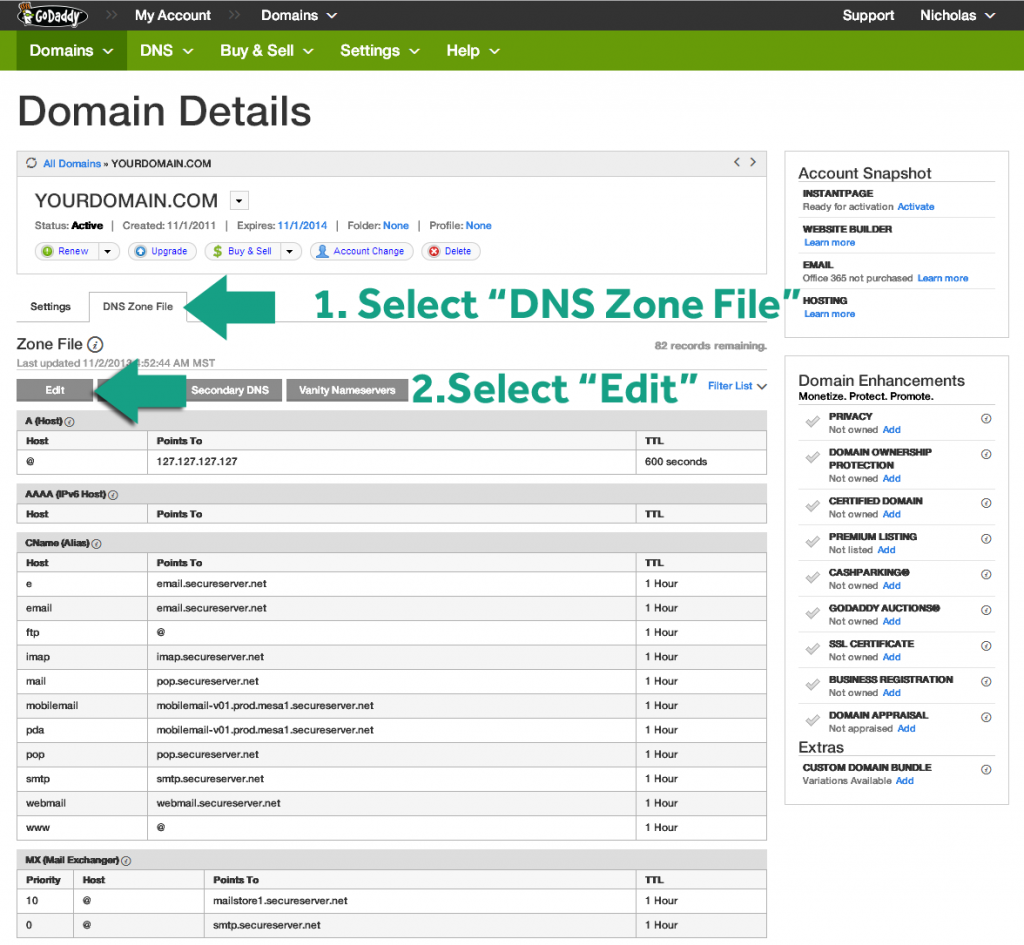Click Add link for Privacy

(x=891, y=430)
